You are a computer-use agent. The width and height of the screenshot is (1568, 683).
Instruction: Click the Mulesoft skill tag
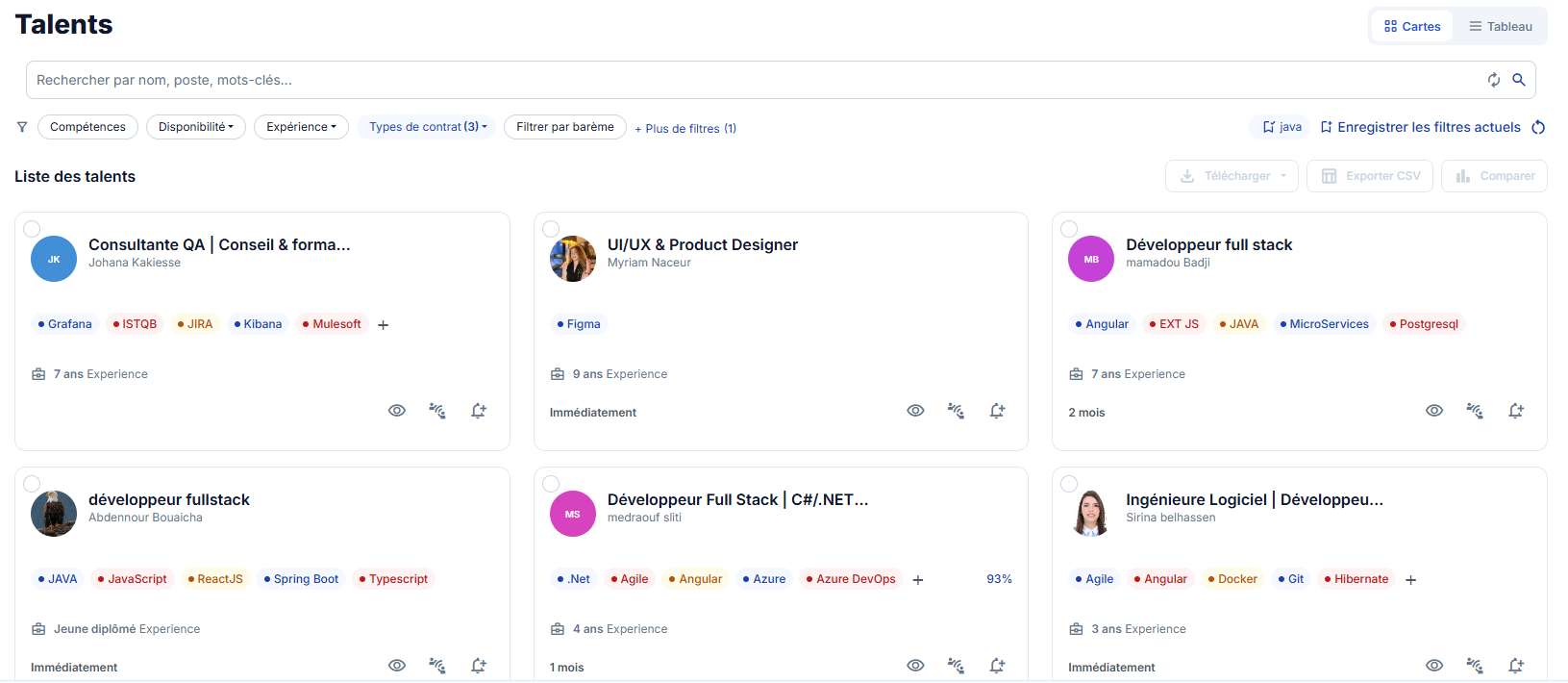coord(332,324)
